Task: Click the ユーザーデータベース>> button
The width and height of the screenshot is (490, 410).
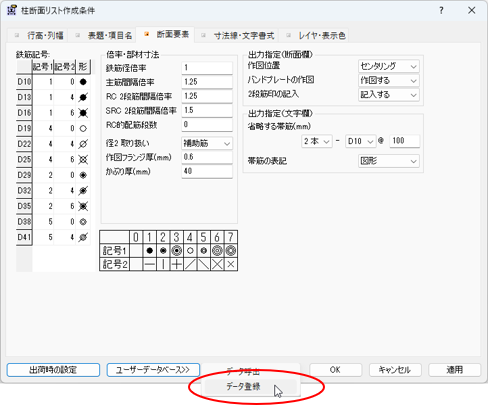Action: pyautogui.click(x=153, y=370)
